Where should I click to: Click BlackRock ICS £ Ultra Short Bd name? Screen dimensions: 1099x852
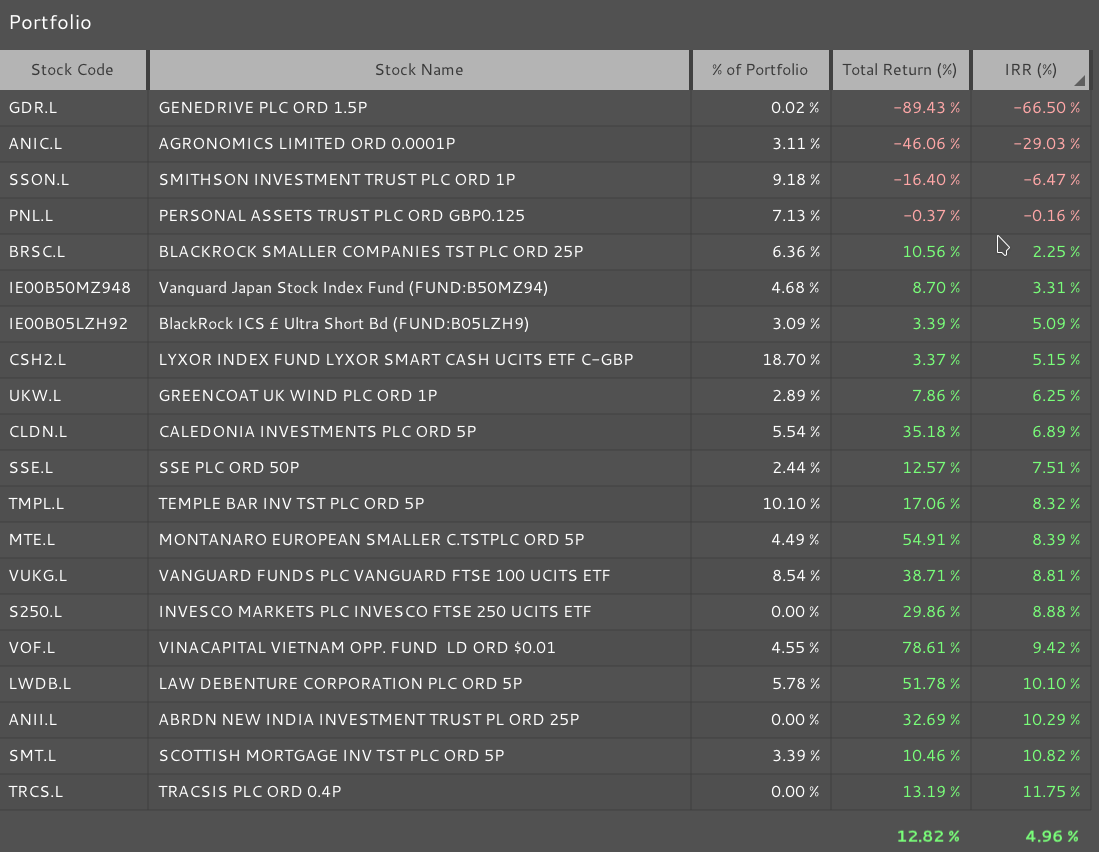(x=343, y=324)
